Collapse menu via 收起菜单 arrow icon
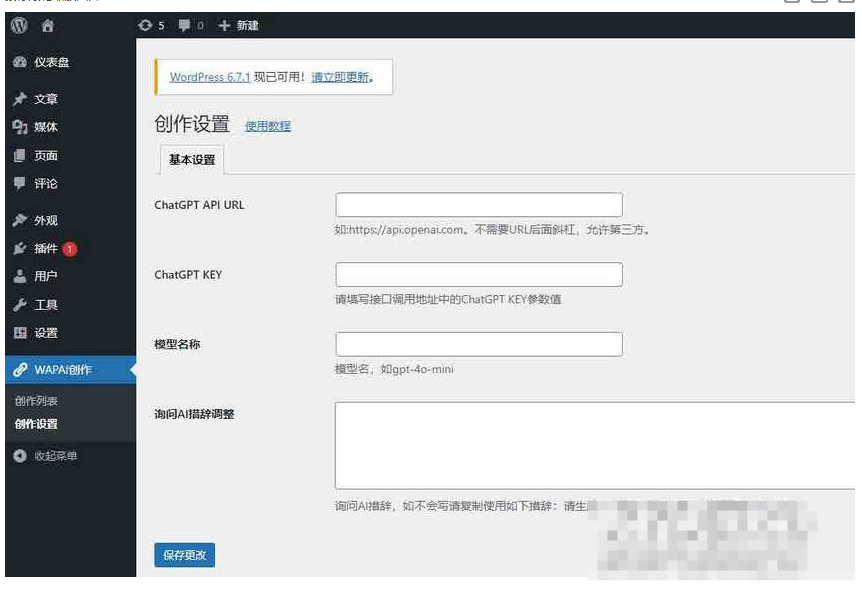The width and height of the screenshot is (862, 597). tap(20, 456)
